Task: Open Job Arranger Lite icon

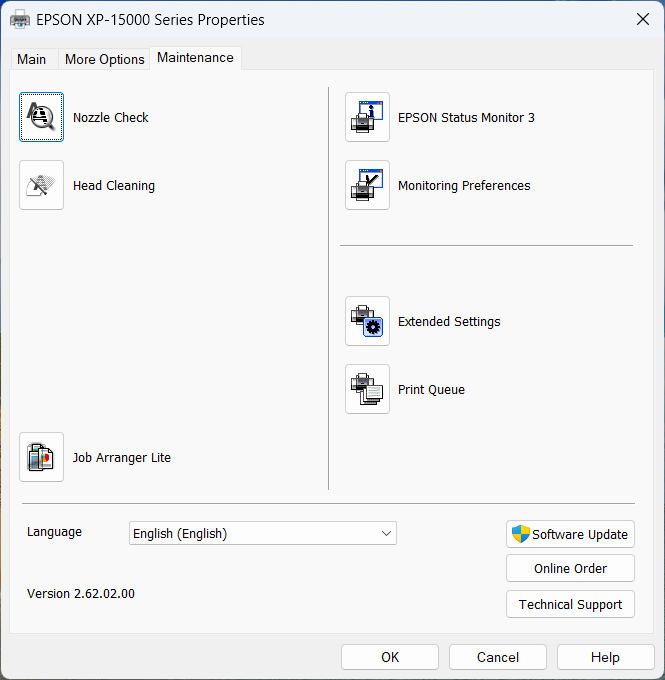Action: [41, 457]
